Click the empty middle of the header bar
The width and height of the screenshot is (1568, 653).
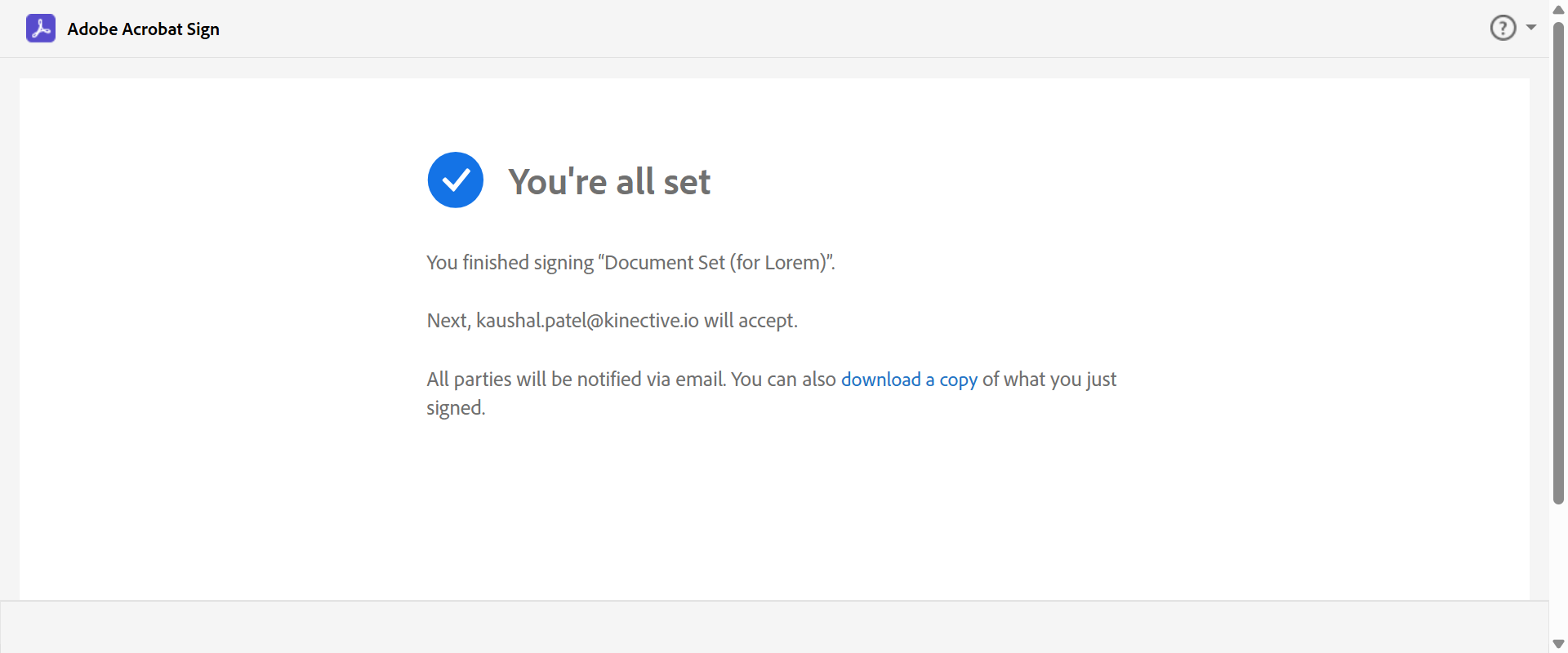pos(817,29)
